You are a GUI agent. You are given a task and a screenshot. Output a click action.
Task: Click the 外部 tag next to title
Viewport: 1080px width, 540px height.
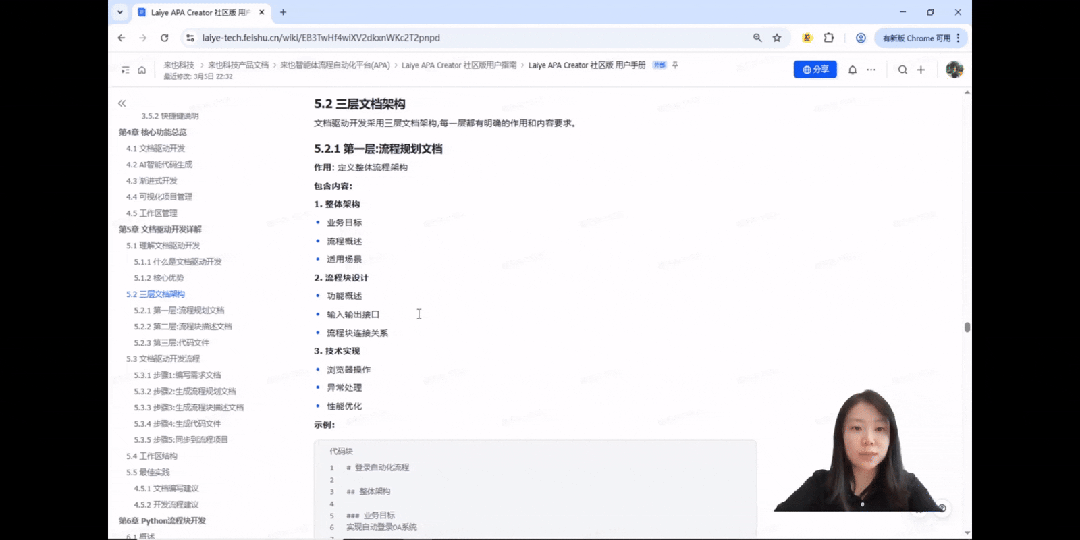tap(659, 65)
